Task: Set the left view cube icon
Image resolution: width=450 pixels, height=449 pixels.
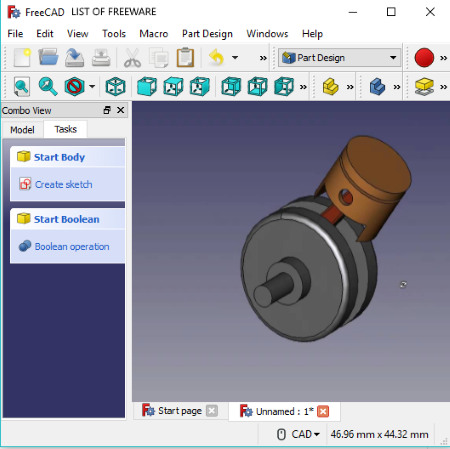Action: [284, 87]
